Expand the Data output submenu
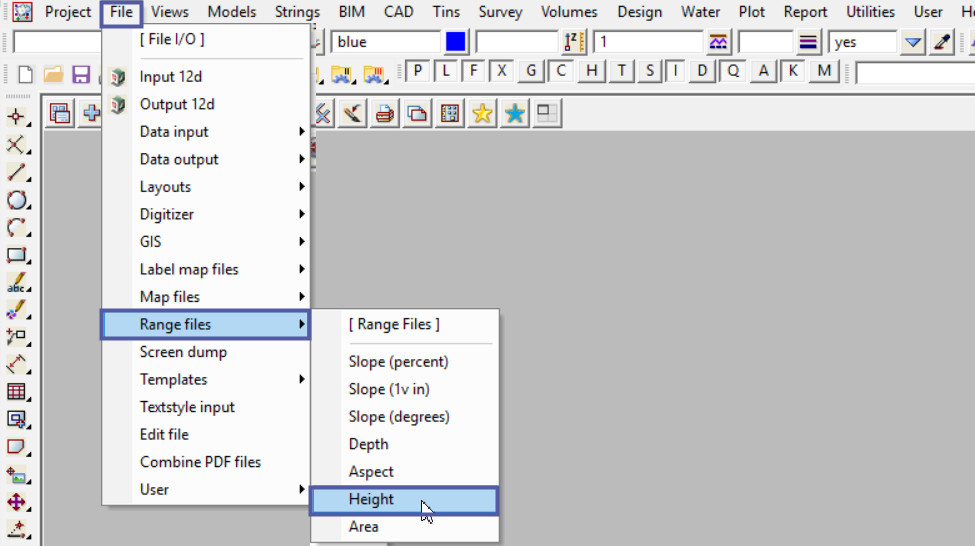The height and width of the screenshot is (546, 975). coord(206,159)
